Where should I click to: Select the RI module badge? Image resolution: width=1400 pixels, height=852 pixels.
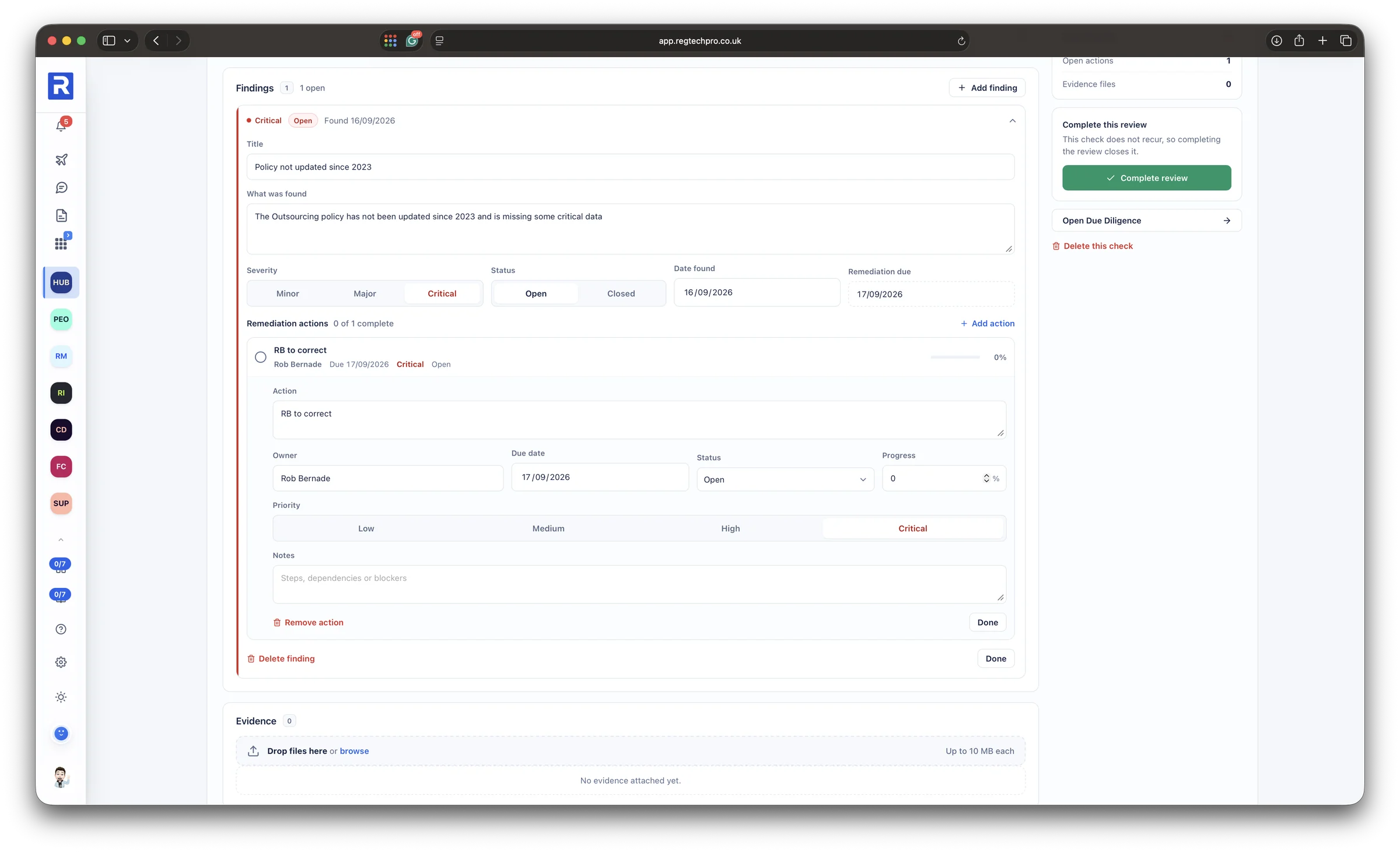pyautogui.click(x=61, y=393)
